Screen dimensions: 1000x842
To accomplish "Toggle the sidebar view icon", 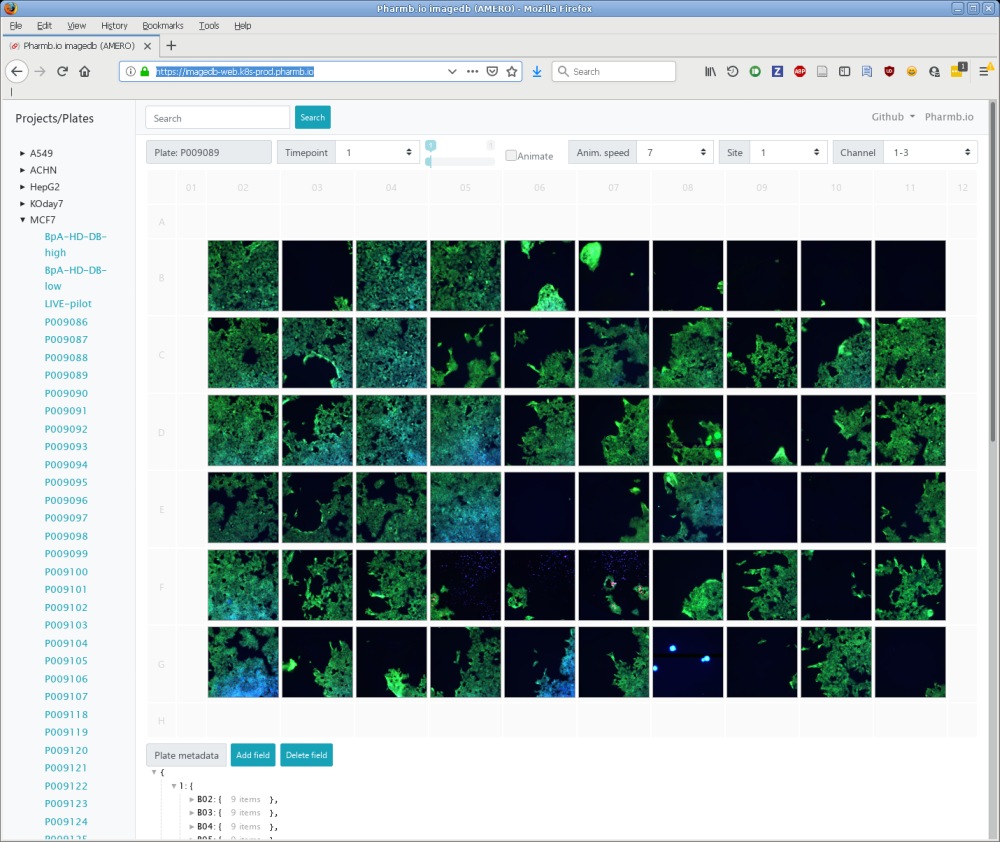I will pyautogui.click(x=844, y=71).
